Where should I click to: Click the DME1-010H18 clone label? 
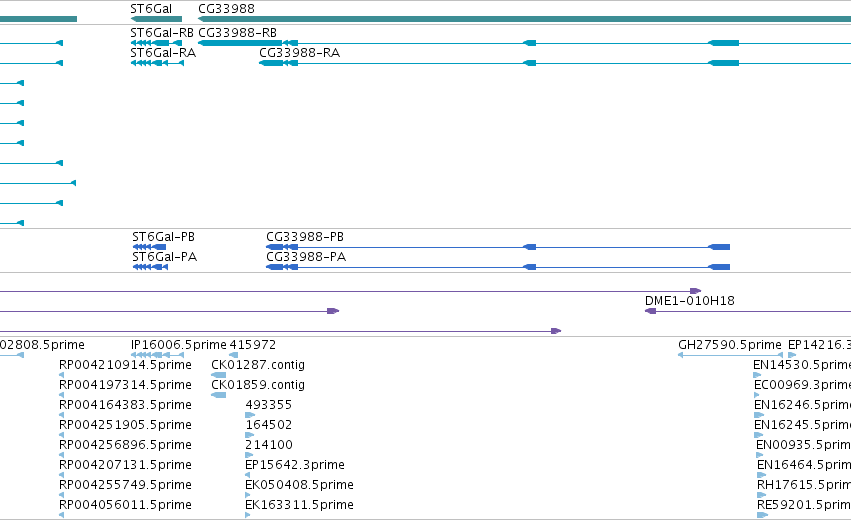click(689, 301)
